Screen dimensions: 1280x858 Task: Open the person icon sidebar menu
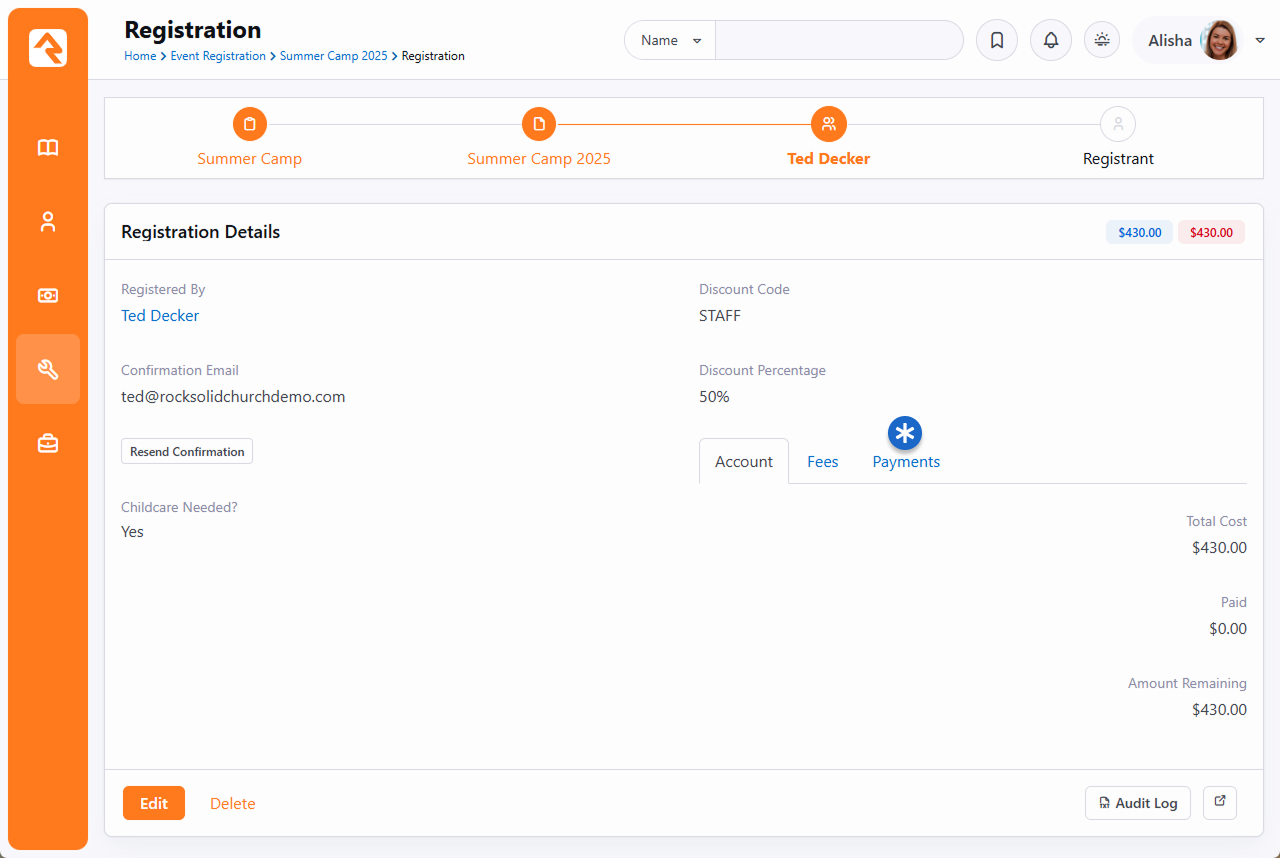[x=48, y=222]
